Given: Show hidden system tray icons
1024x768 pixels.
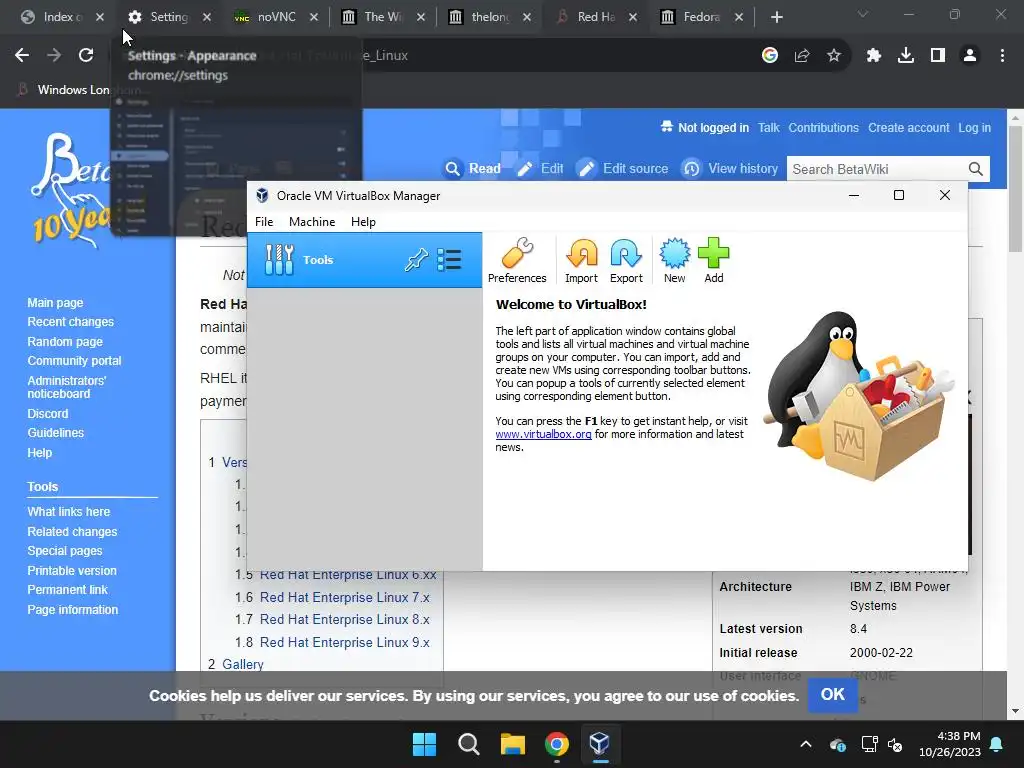Looking at the screenshot, I should click(x=806, y=744).
